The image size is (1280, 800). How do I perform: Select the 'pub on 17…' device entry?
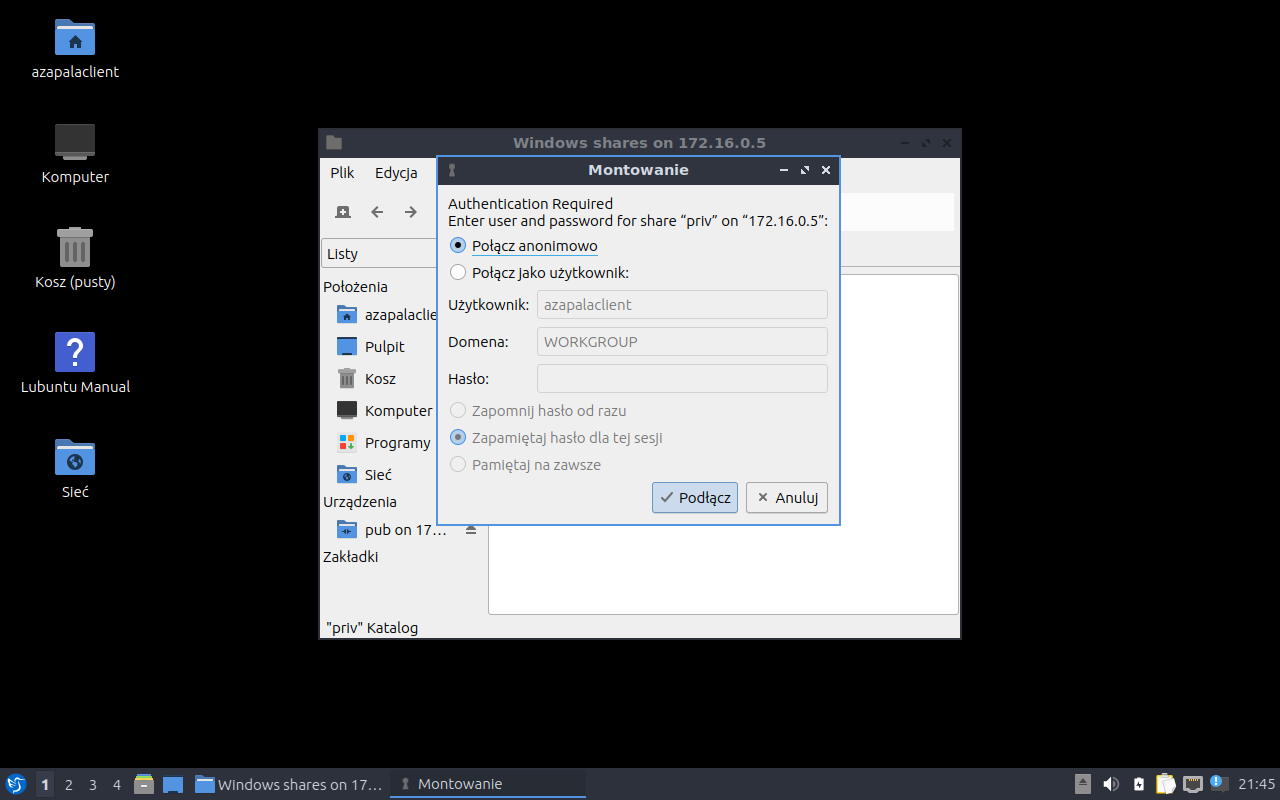pyautogui.click(x=393, y=530)
